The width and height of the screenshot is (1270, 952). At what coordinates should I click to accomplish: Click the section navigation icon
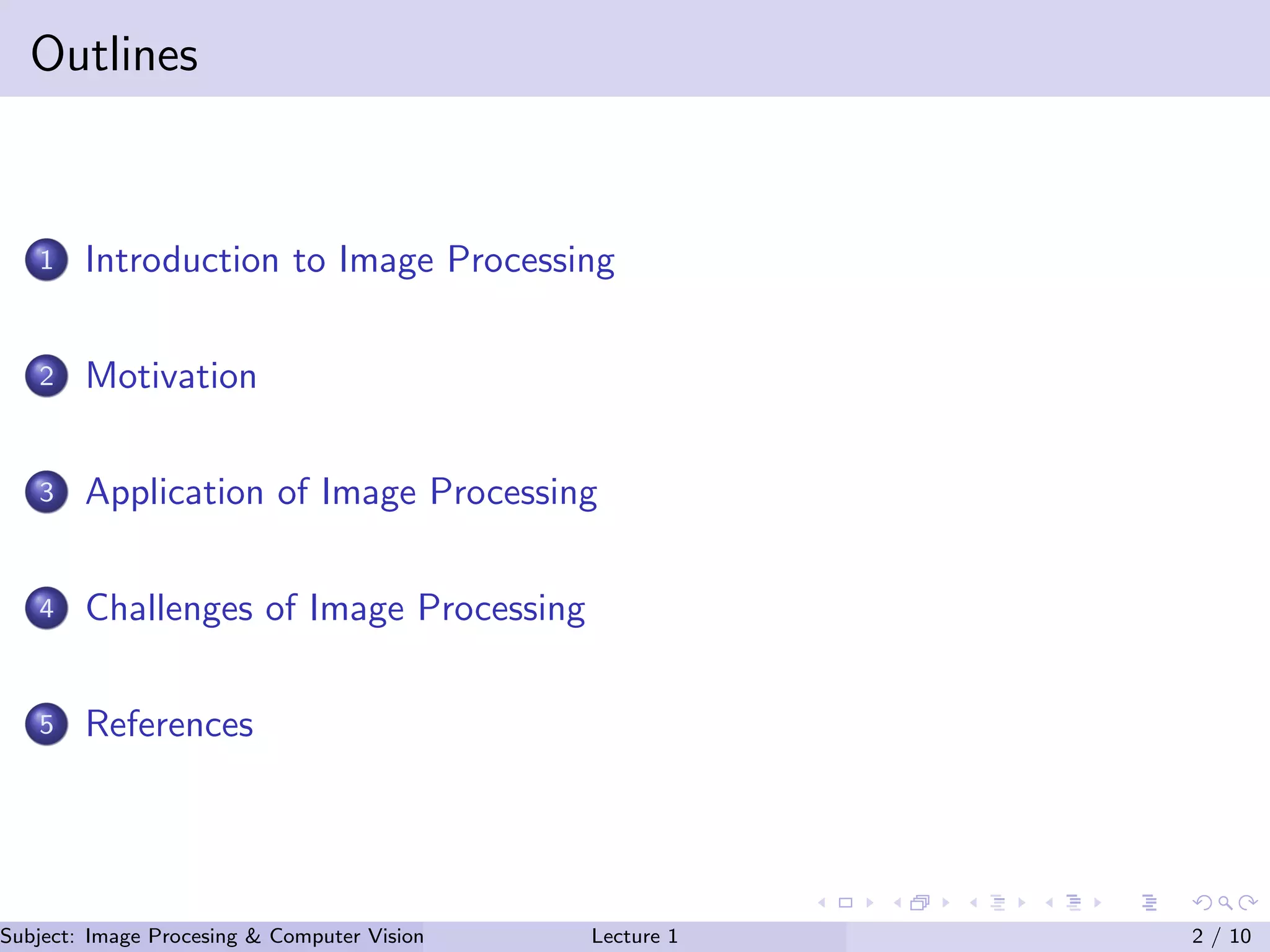tap(1073, 903)
